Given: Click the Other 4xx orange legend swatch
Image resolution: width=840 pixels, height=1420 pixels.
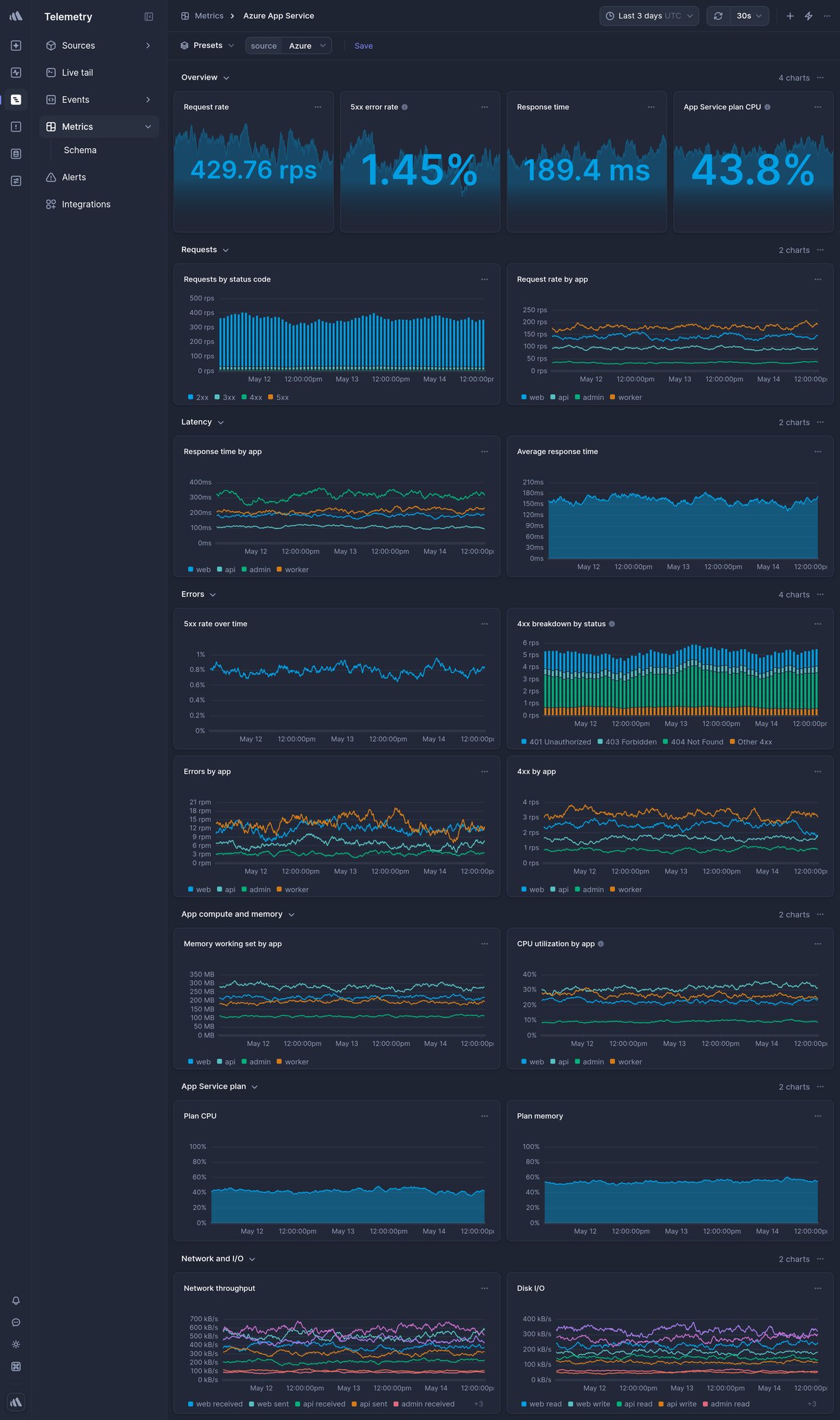Looking at the screenshot, I should (732, 742).
